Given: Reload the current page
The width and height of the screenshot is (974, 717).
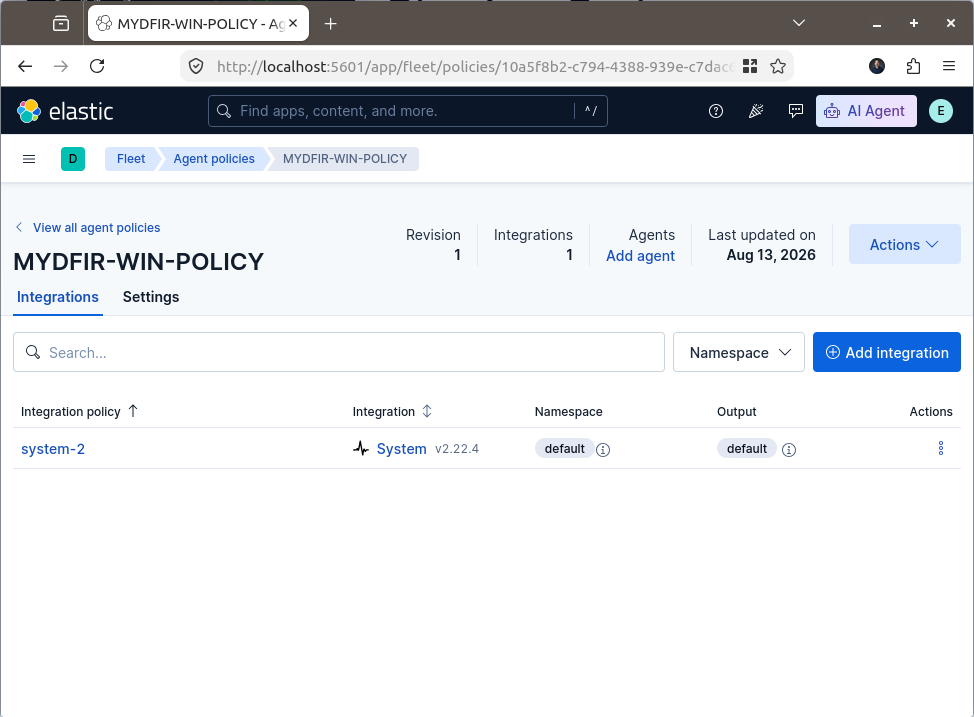Looking at the screenshot, I should pyautogui.click(x=97, y=66).
